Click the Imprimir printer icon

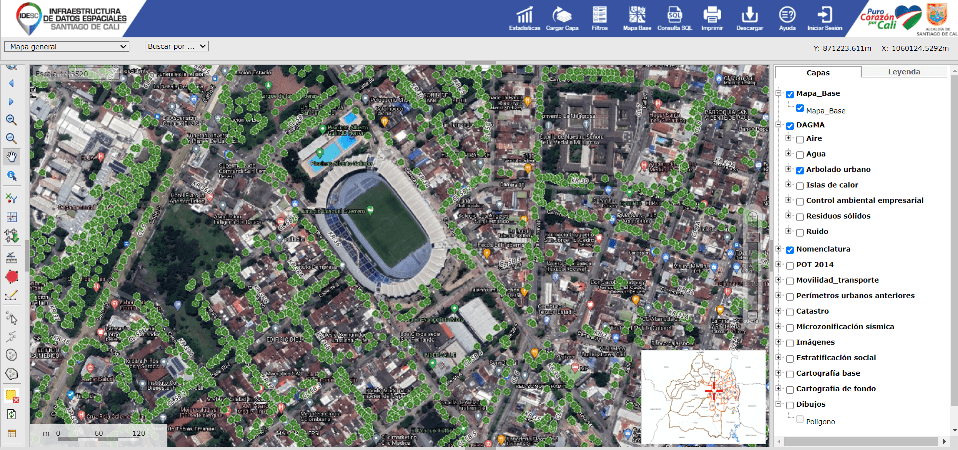click(x=712, y=15)
